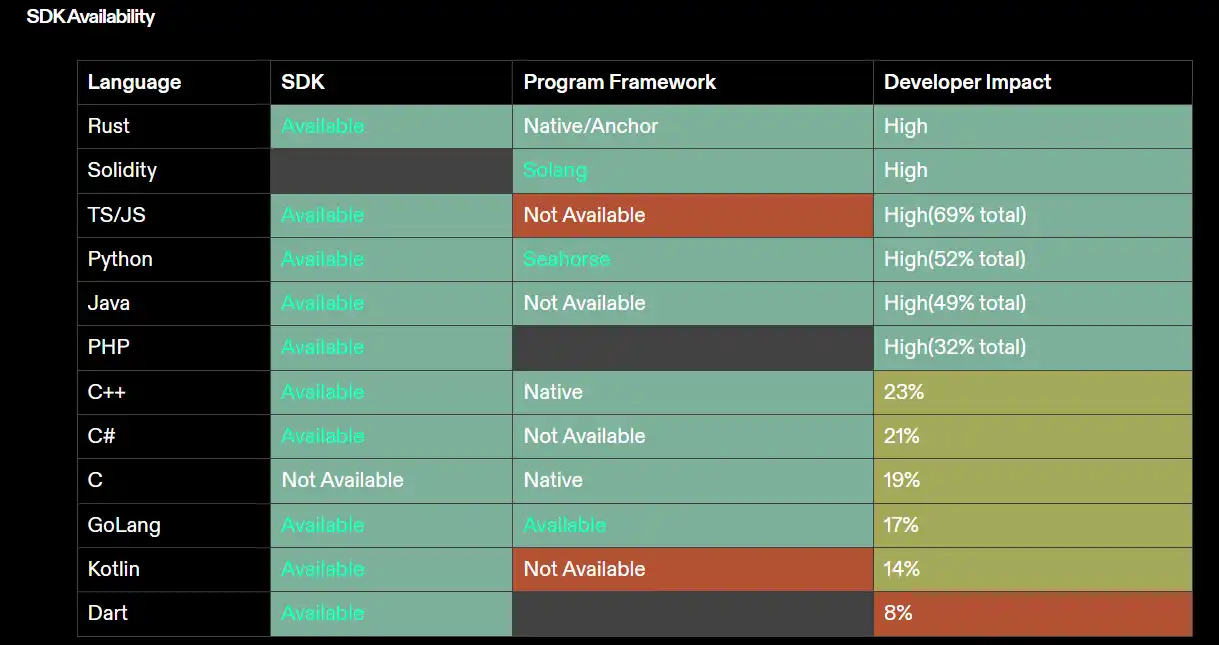Open GoLang Program Framework Available link

pyautogui.click(x=564, y=525)
